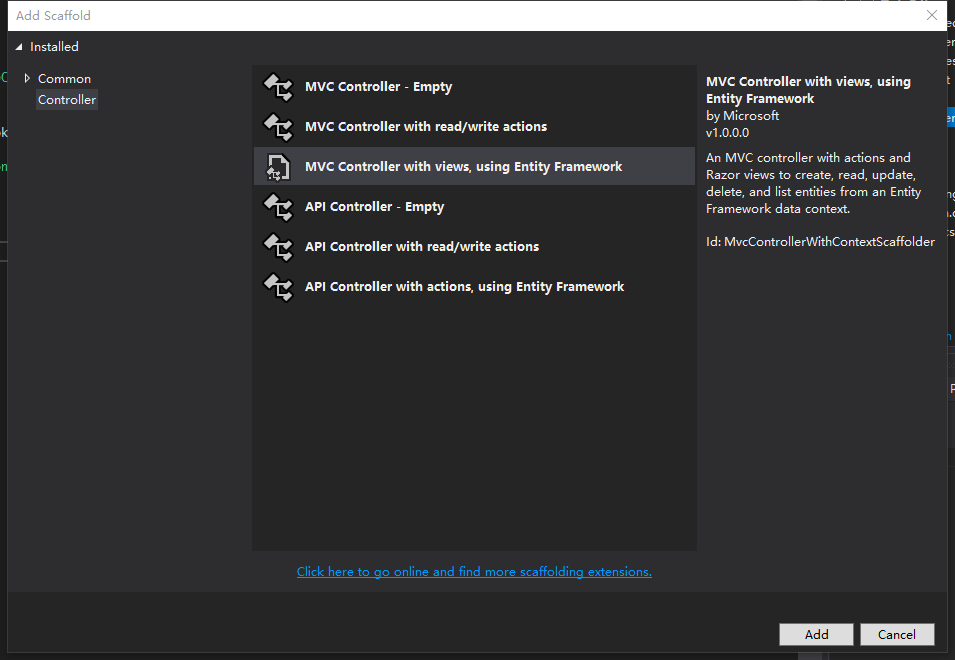Choose MVC Controller - Empty template

[378, 87]
